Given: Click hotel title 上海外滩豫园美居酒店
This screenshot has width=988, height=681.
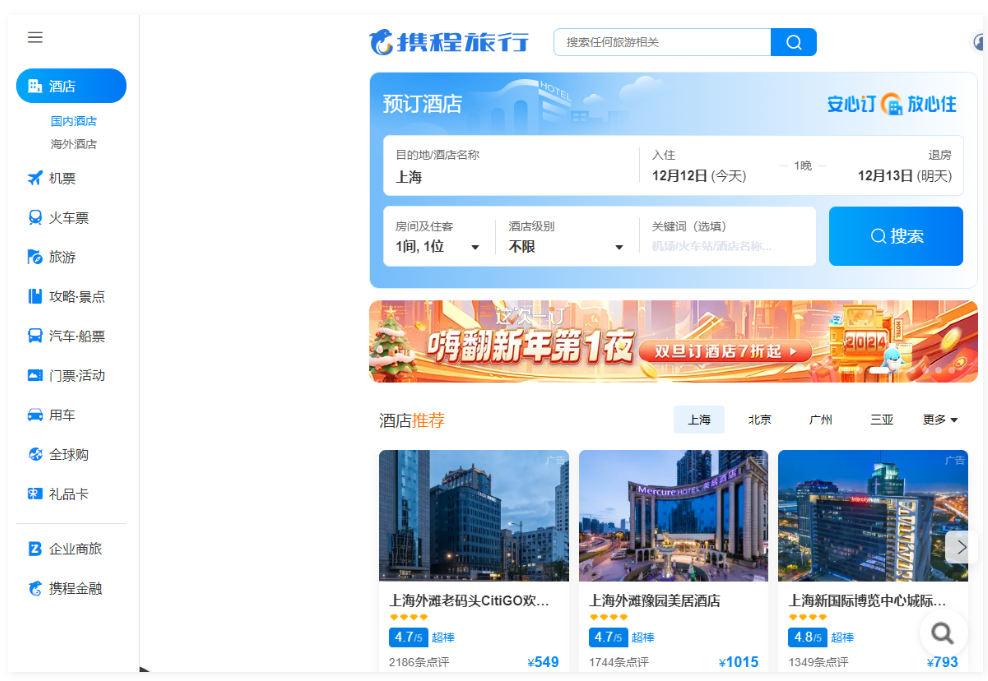Looking at the screenshot, I should click(x=655, y=600).
